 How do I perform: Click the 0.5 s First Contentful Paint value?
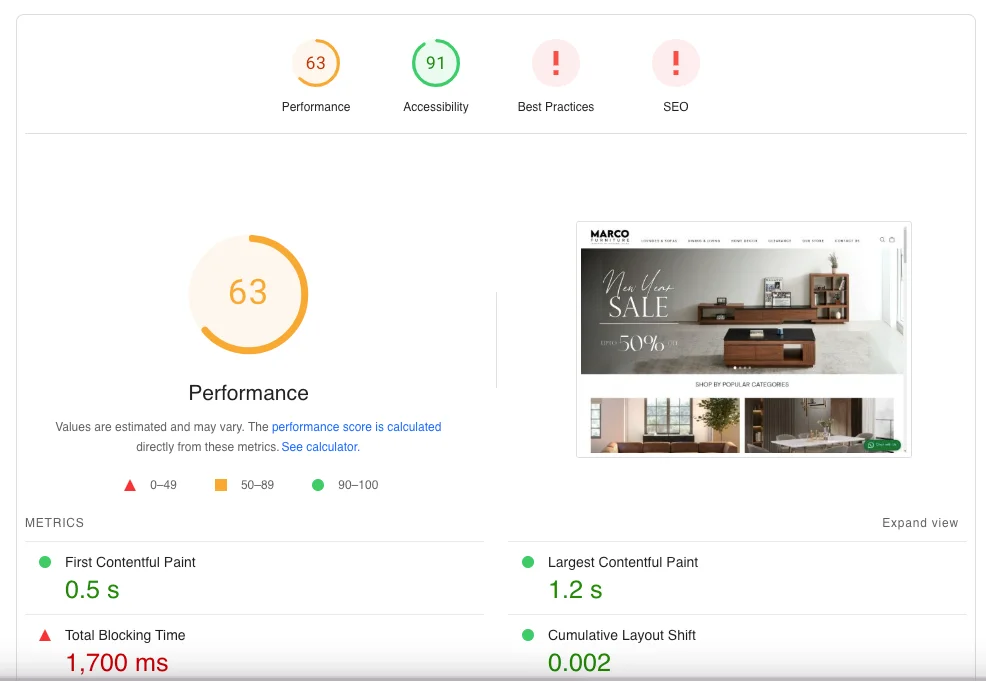coord(92,590)
